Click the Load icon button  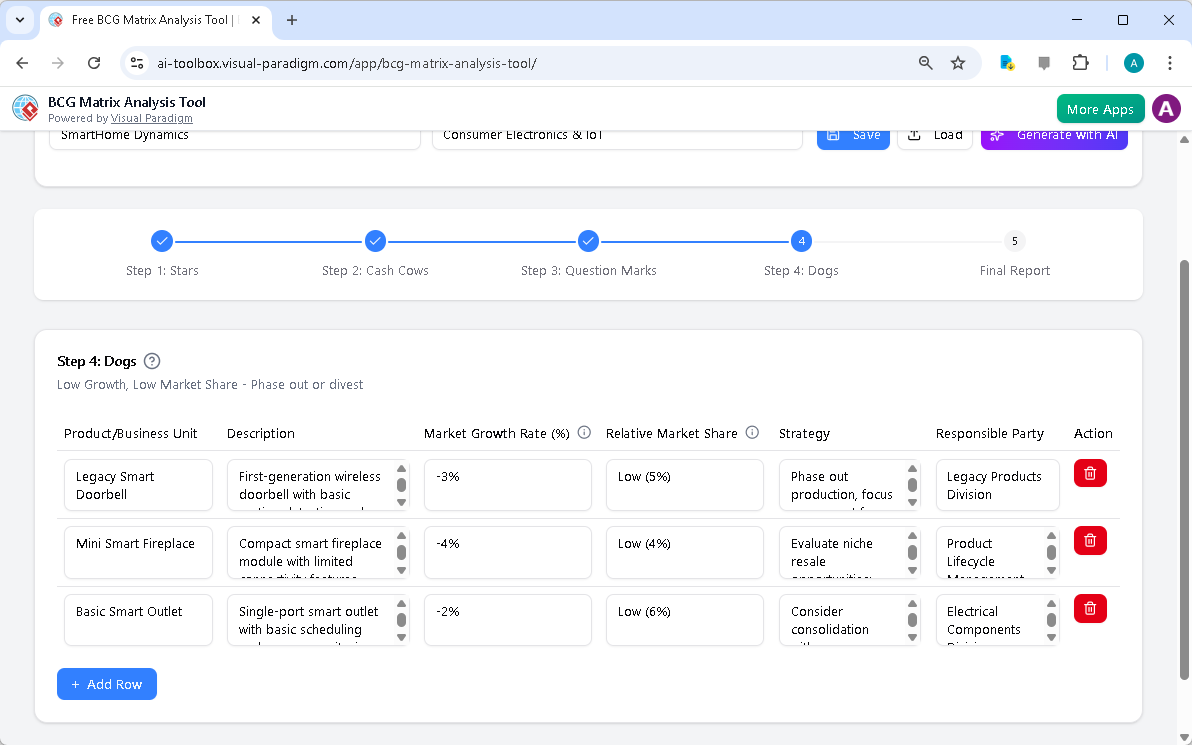point(934,134)
